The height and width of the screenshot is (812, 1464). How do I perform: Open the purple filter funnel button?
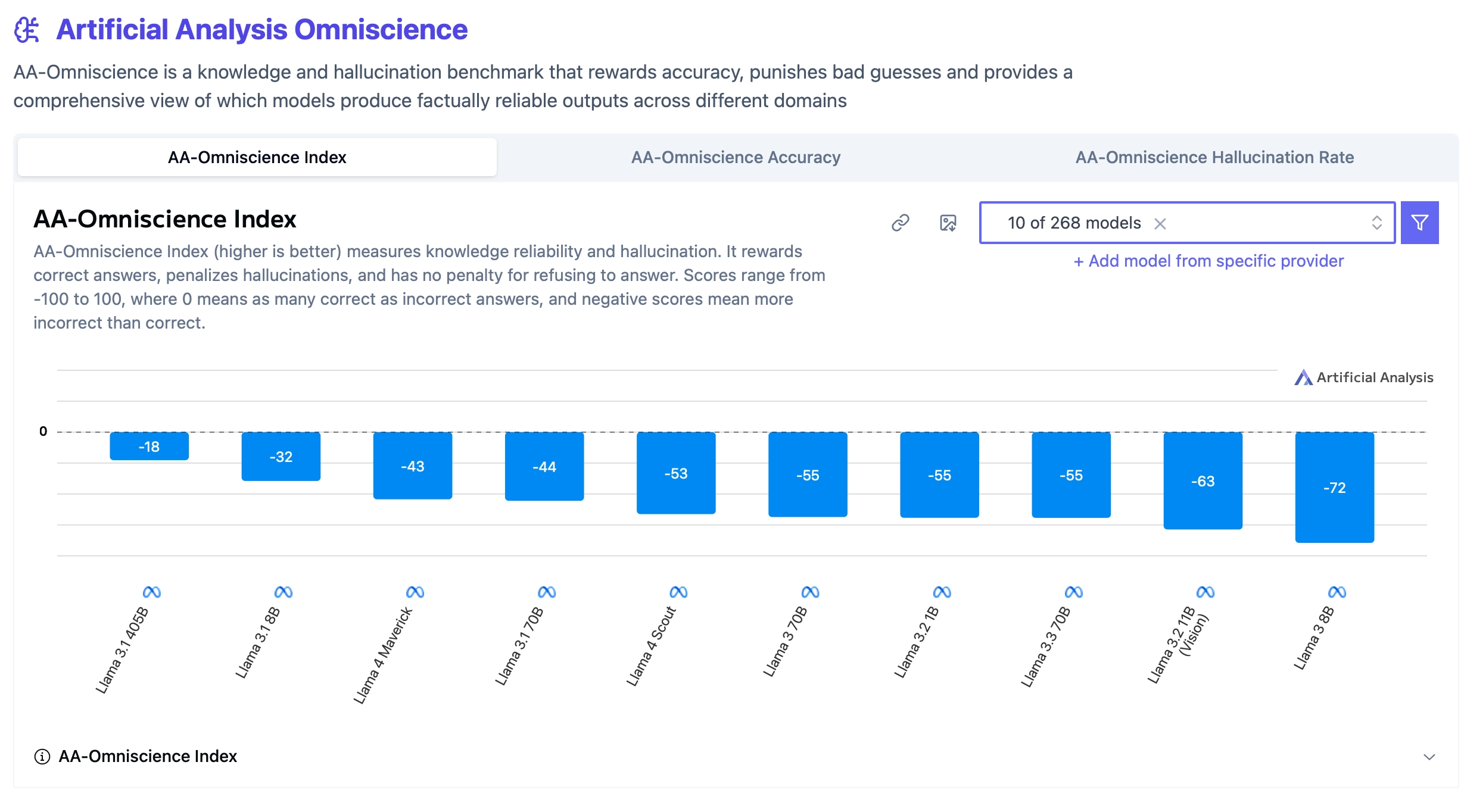(x=1419, y=223)
